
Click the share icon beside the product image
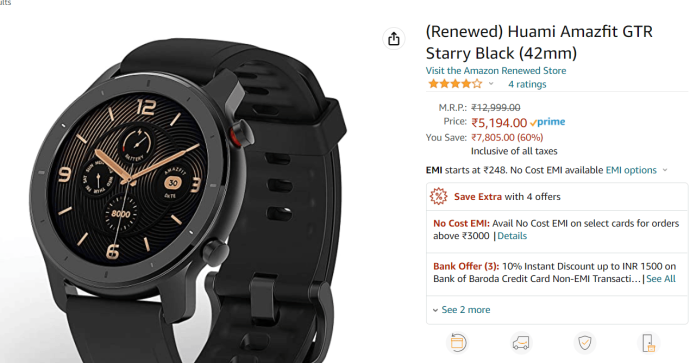coord(394,39)
